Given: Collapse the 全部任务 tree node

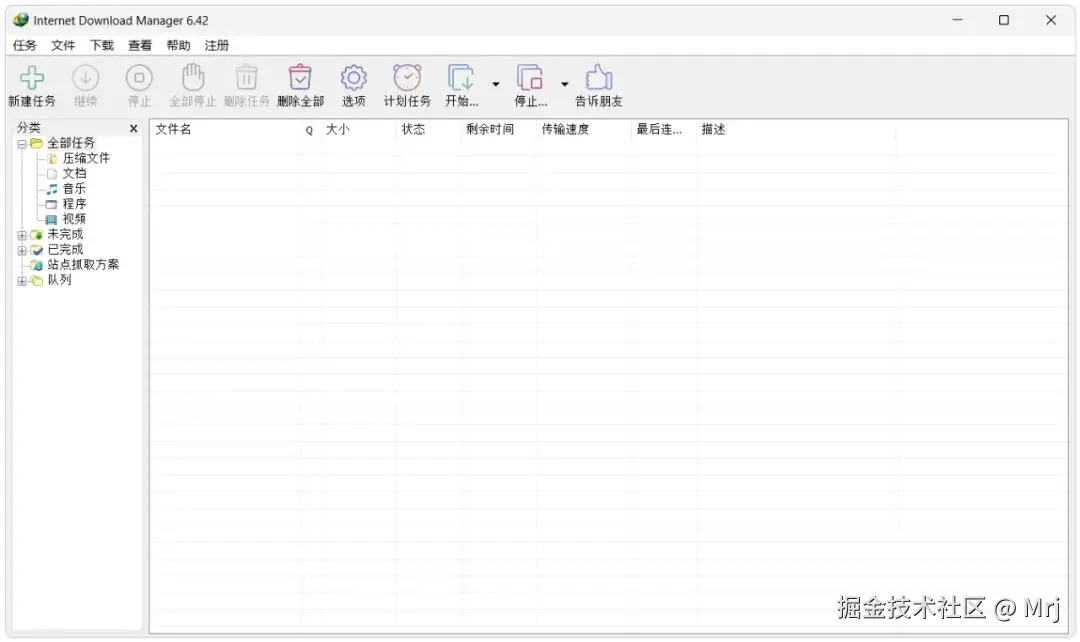Looking at the screenshot, I should pyautogui.click(x=22, y=144).
